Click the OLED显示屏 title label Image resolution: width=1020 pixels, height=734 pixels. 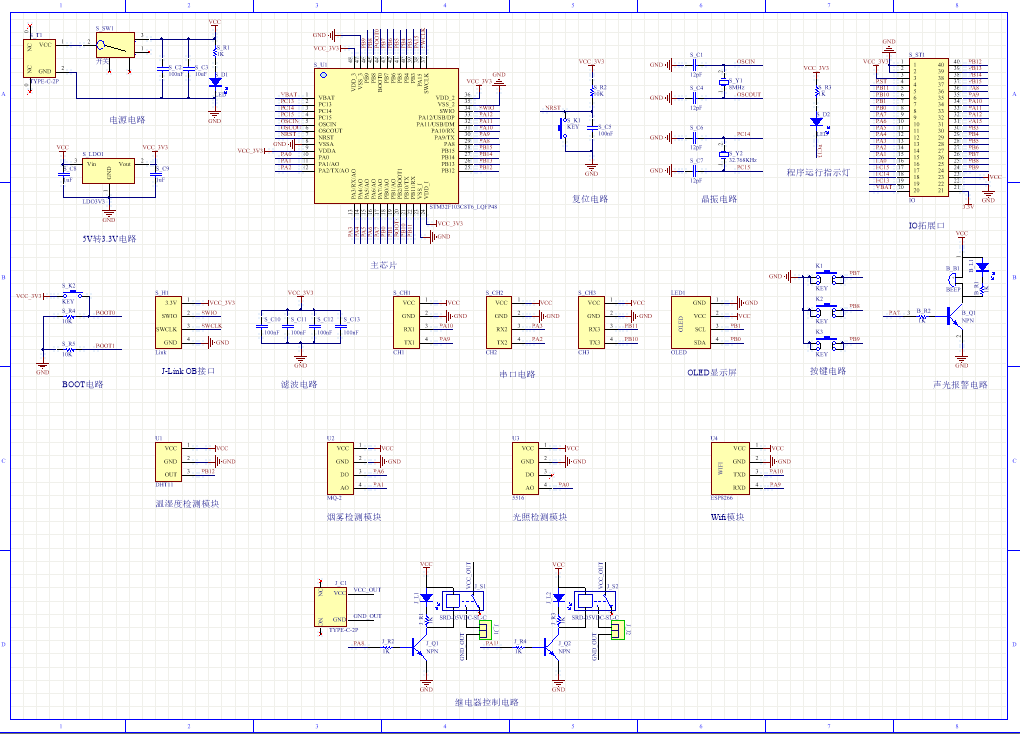[712, 372]
